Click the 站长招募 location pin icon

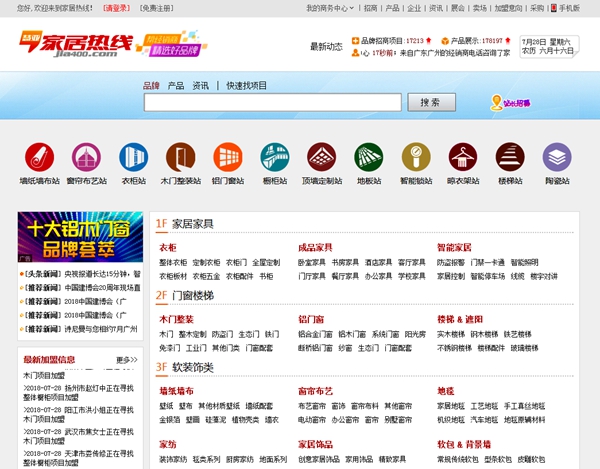tap(496, 103)
